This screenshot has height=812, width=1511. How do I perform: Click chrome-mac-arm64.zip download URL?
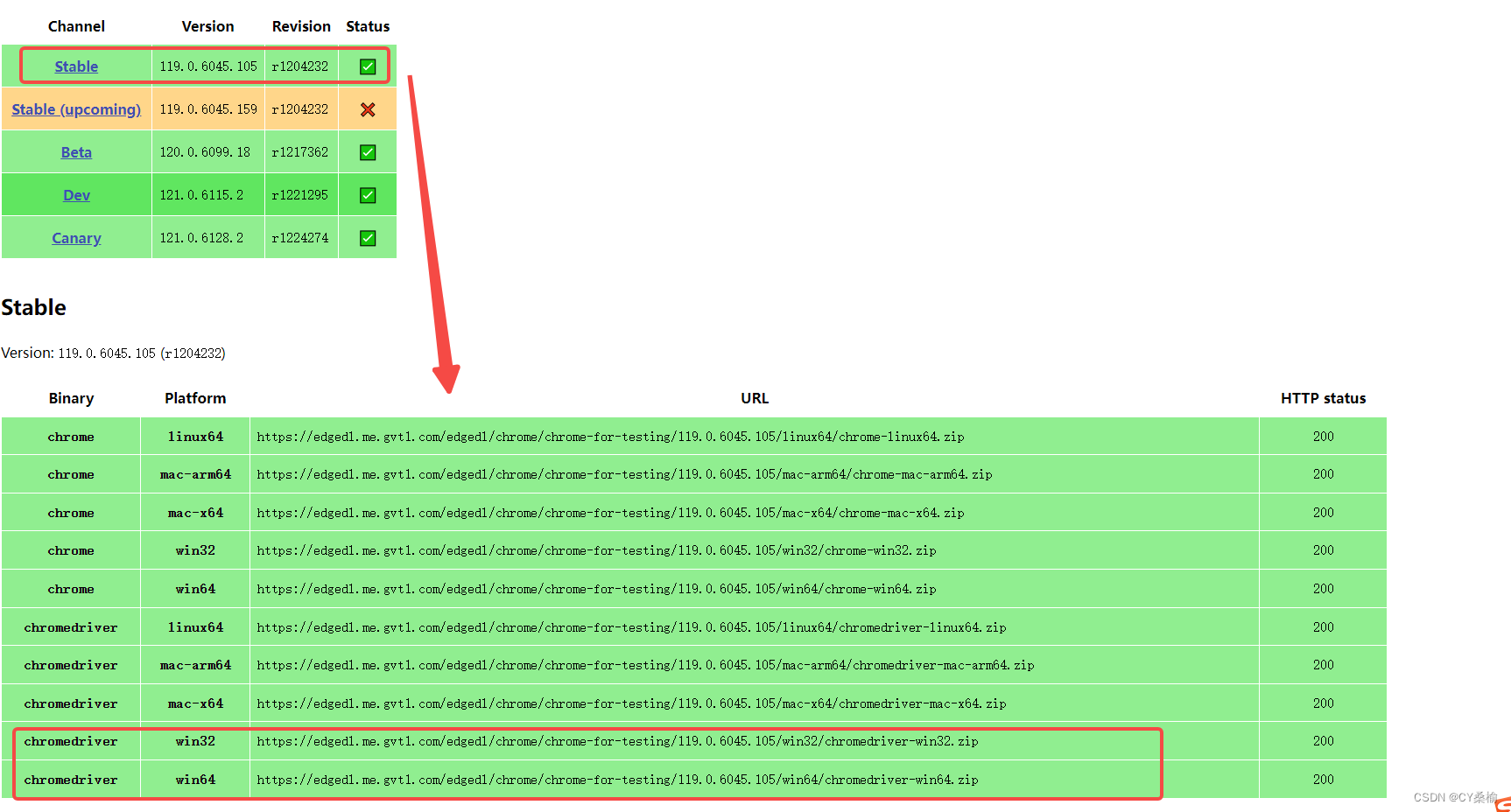pyautogui.click(x=624, y=474)
